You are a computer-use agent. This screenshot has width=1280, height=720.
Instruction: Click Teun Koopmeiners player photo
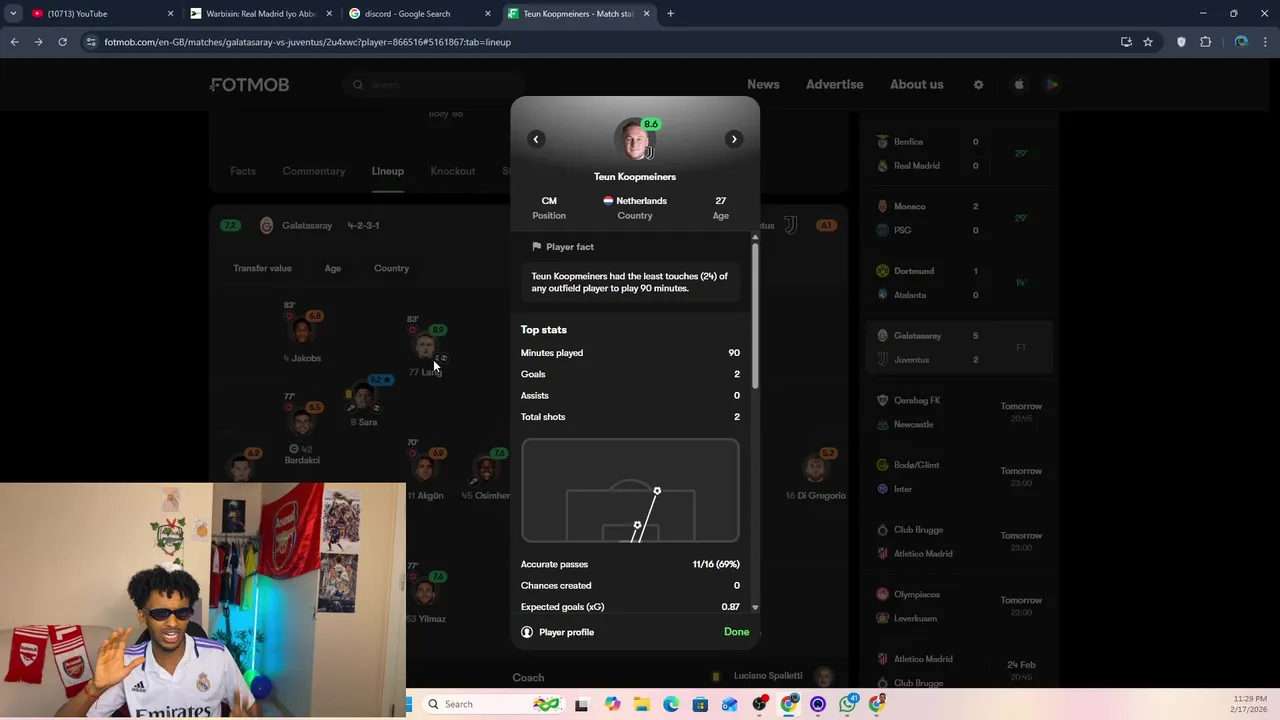[x=634, y=140]
